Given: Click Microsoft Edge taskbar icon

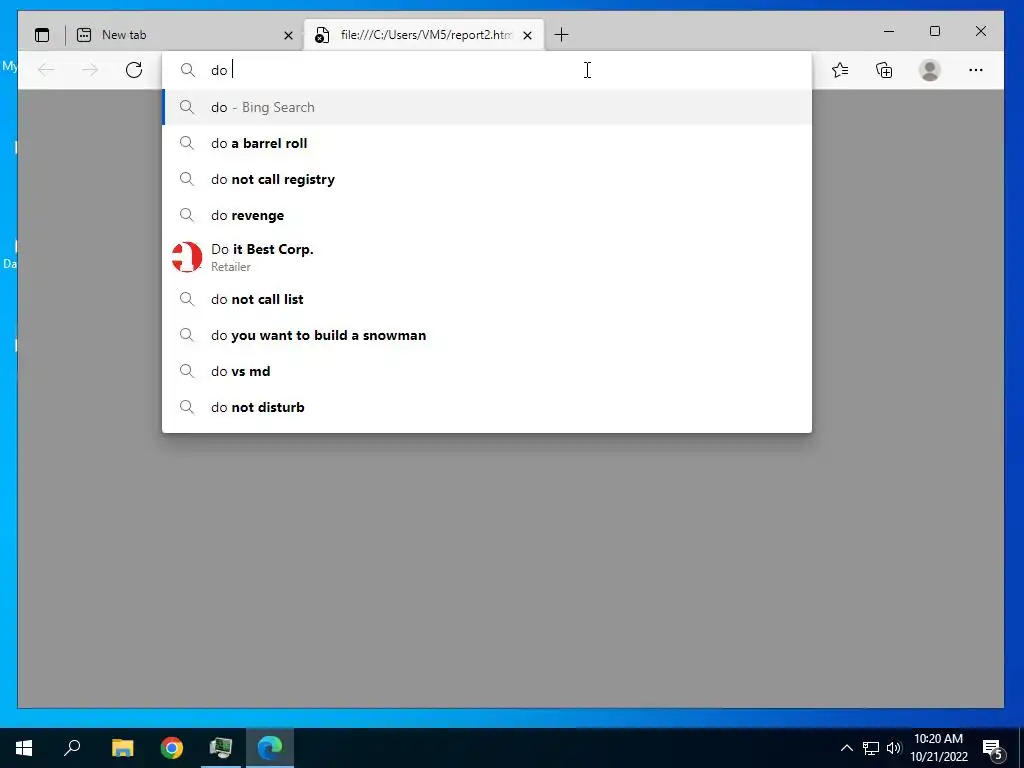Looking at the screenshot, I should tap(270, 748).
